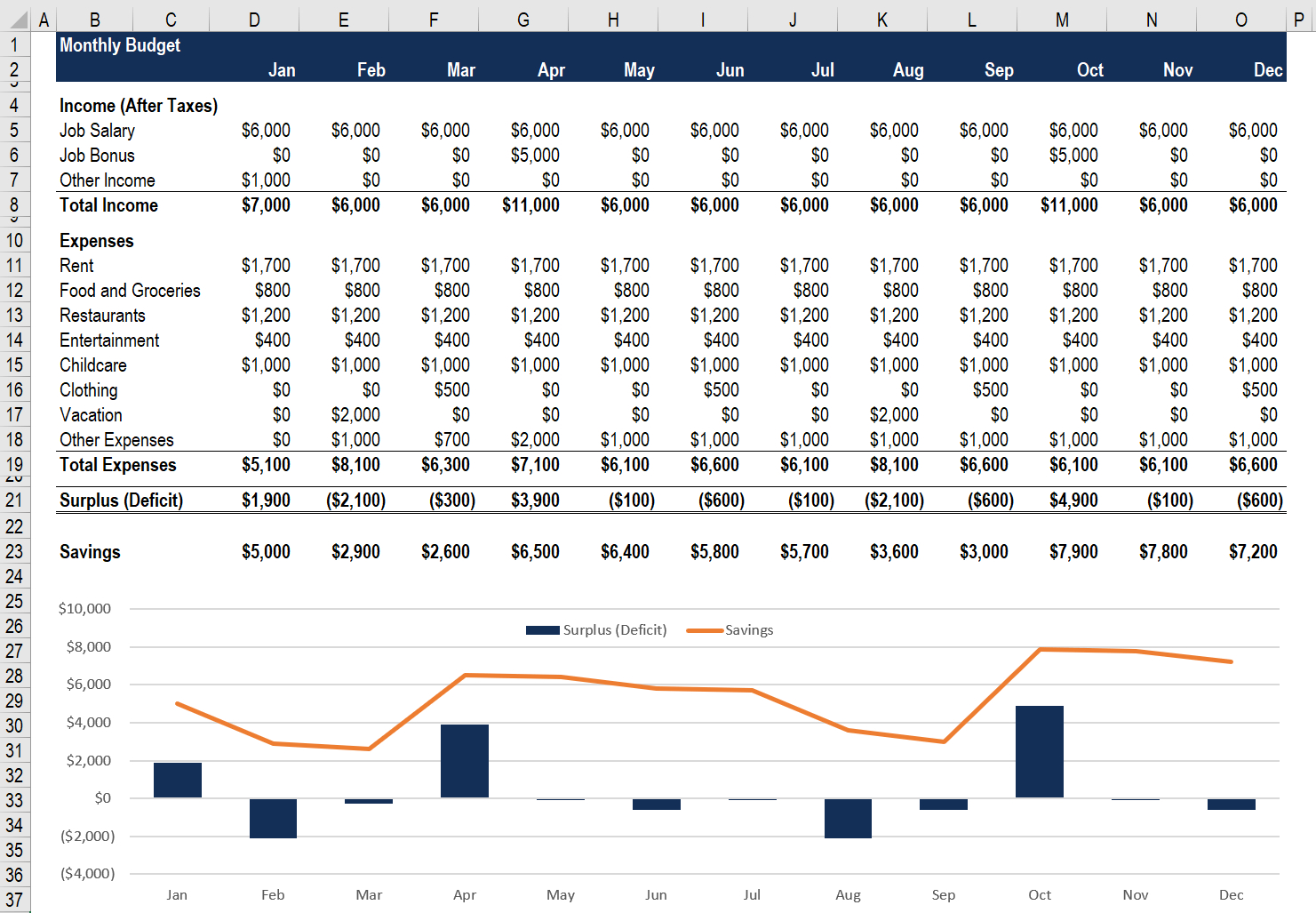Viewport: 1316px width, 913px height.
Task: Select the Job Salary label cell
Action: pos(97,130)
